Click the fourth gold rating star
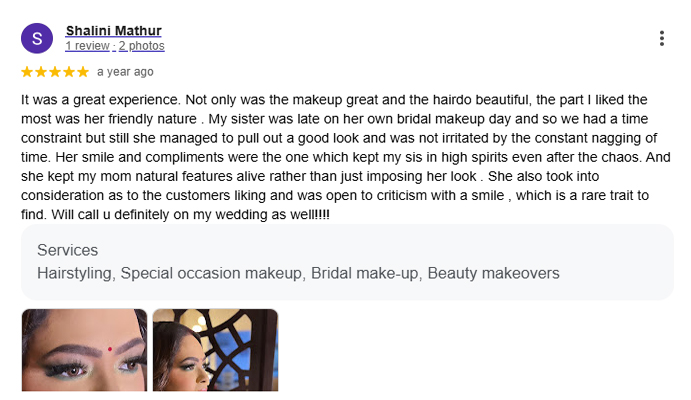 [69, 72]
